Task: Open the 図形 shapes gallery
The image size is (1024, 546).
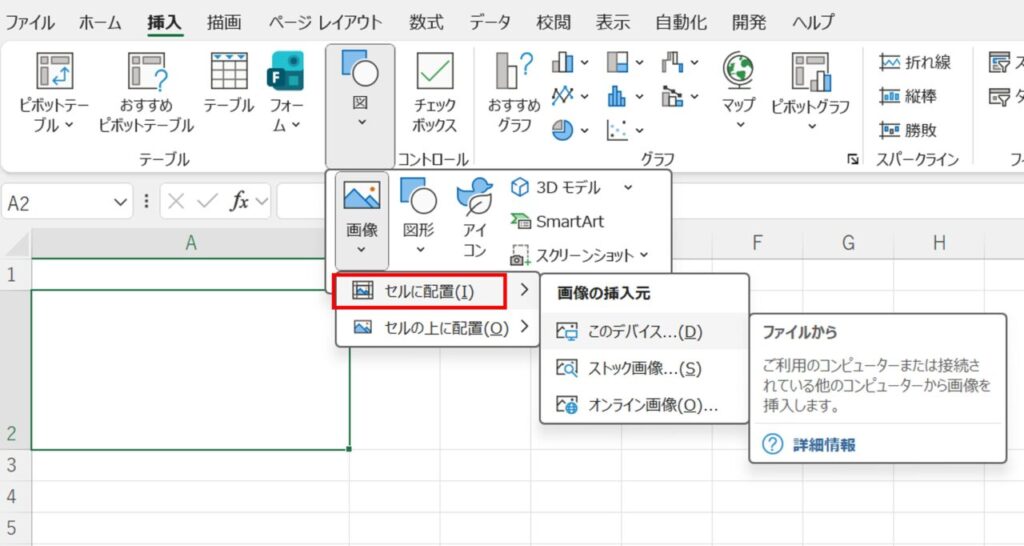Action: [419, 217]
